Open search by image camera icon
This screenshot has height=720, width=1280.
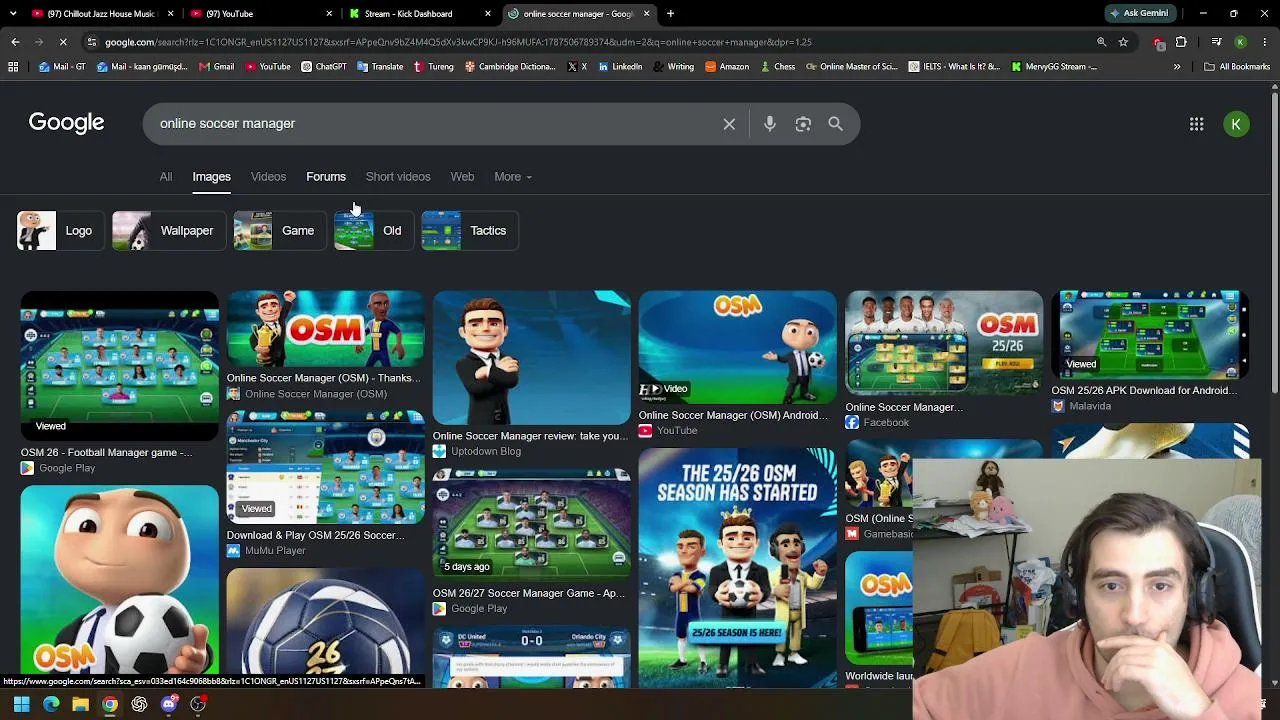tap(803, 124)
